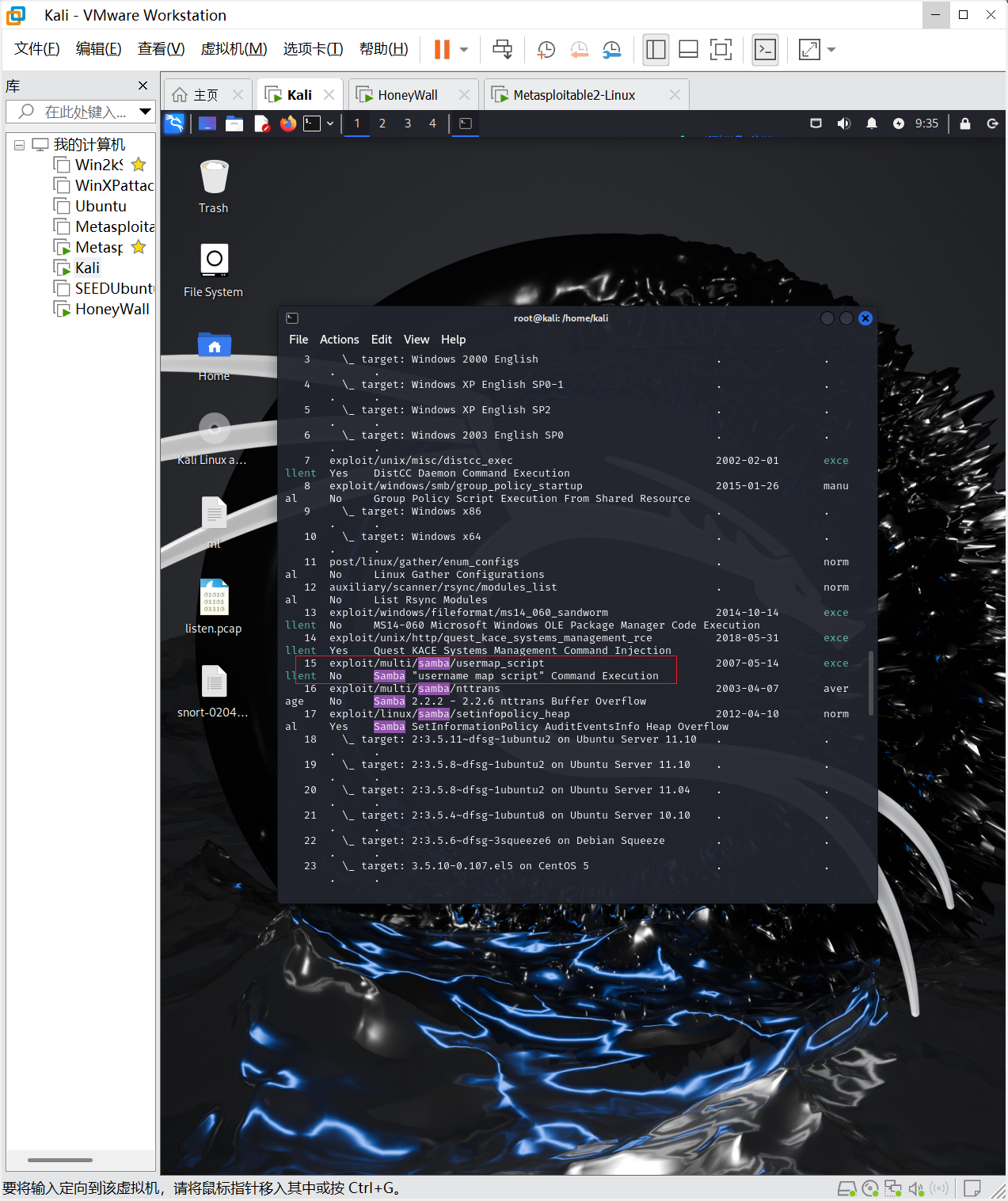Select the HoneyWall virtual machine in library

coord(101,309)
